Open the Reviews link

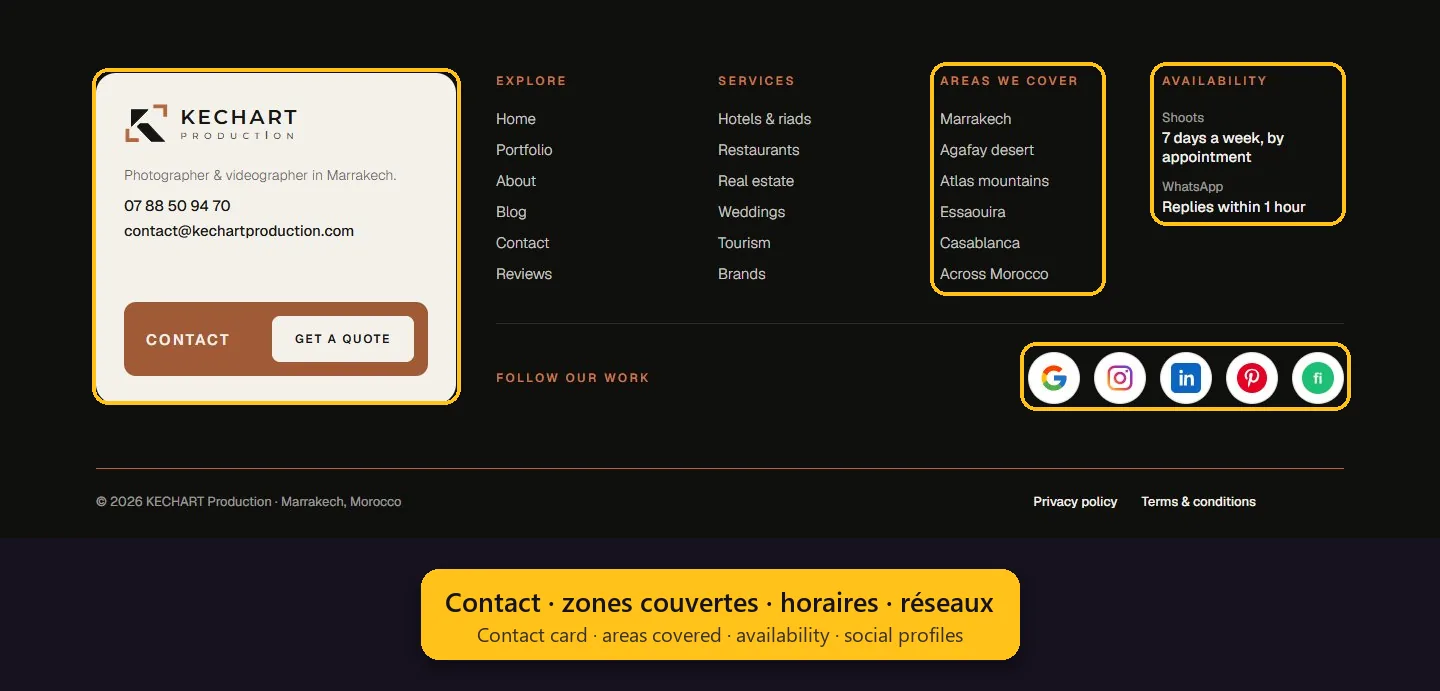coord(524,274)
